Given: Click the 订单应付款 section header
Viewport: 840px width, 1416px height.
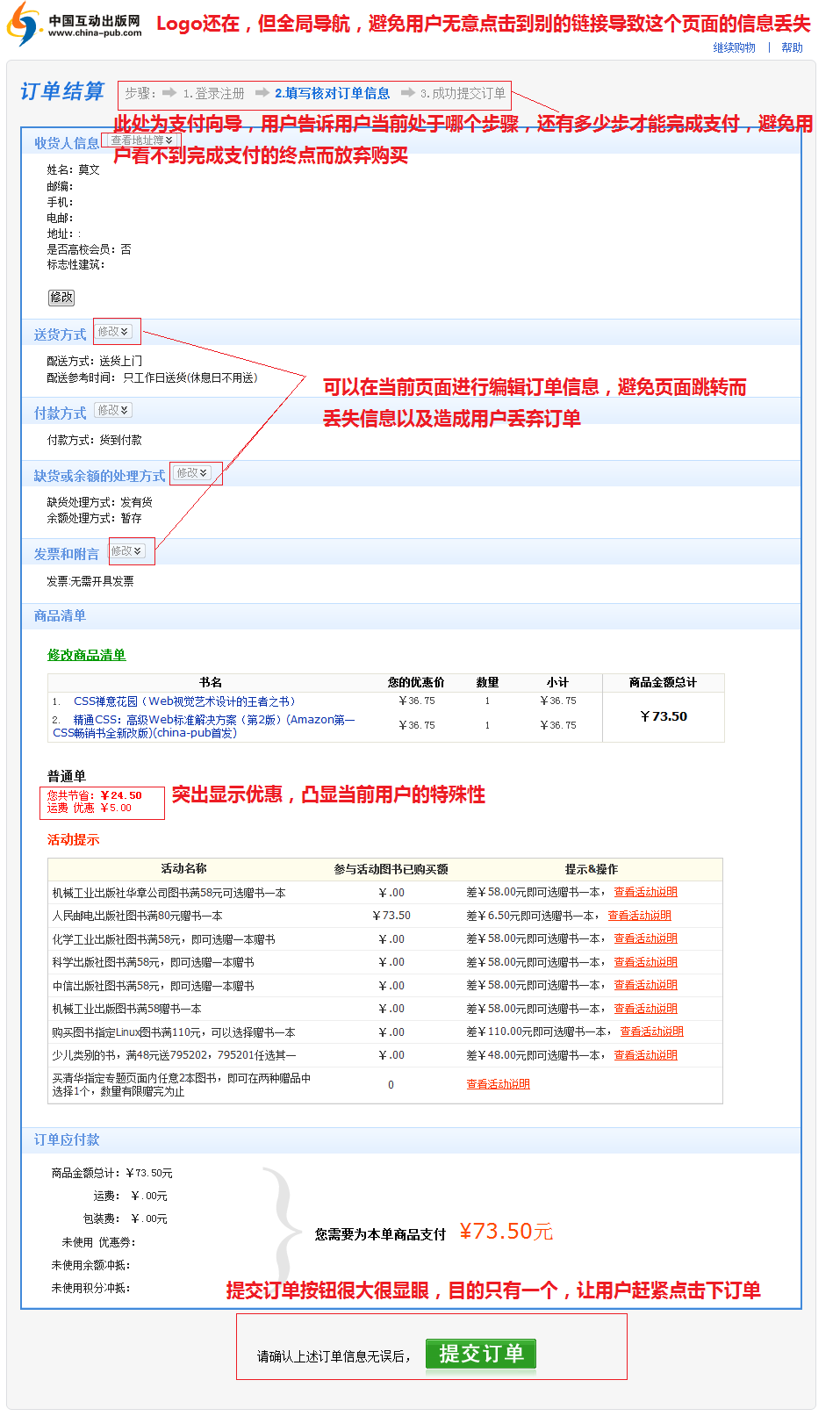Looking at the screenshot, I should [67, 1139].
